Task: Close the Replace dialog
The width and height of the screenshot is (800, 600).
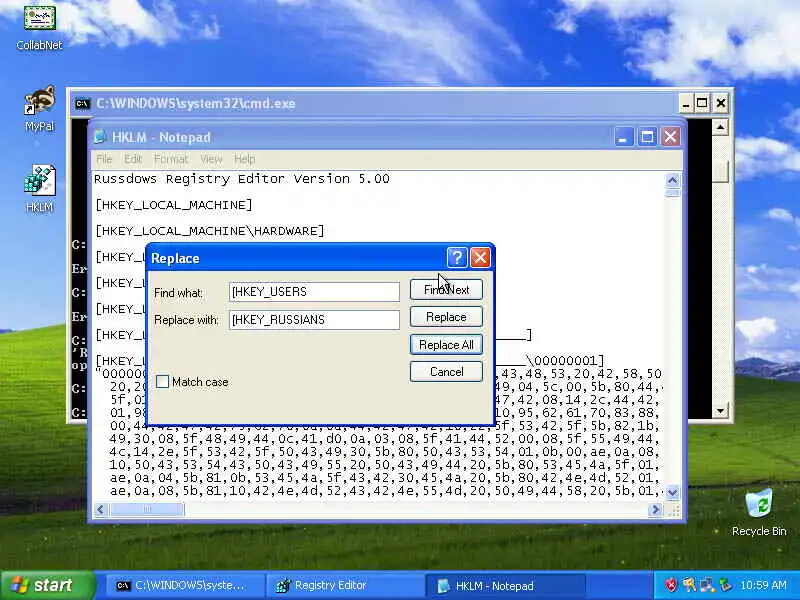Action: click(x=480, y=258)
